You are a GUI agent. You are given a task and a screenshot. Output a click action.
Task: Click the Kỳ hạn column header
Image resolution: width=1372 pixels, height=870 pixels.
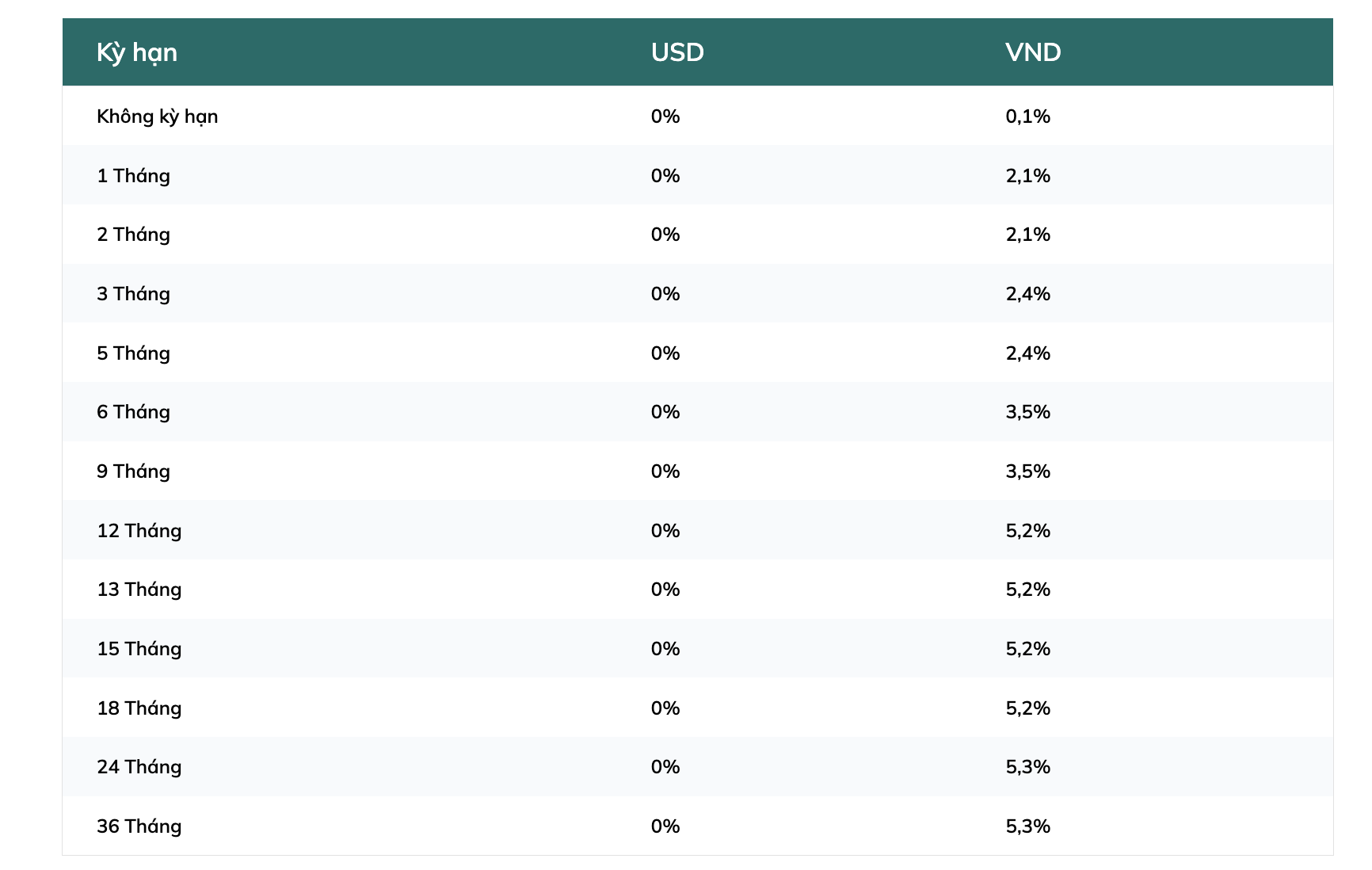click(x=137, y=52)
